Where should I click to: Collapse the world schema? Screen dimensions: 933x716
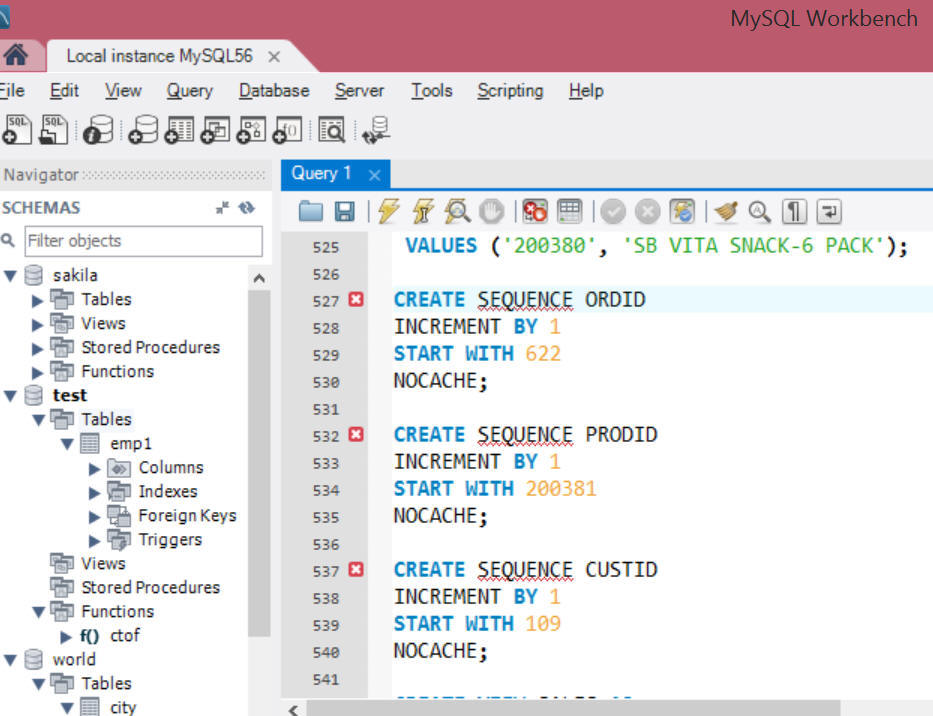coord(10,660)
